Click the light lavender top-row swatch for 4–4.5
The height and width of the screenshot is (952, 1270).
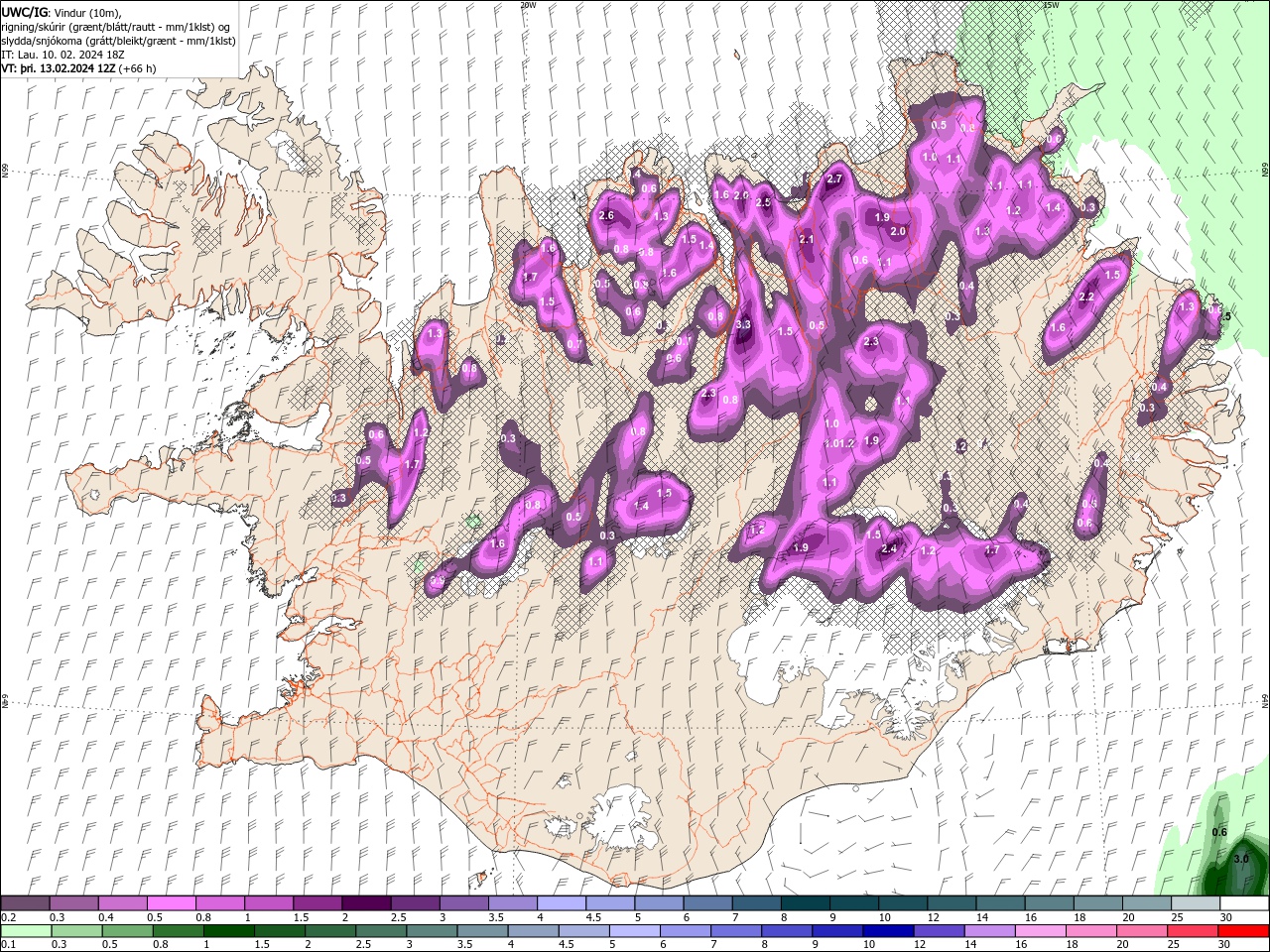coord(561,903)
